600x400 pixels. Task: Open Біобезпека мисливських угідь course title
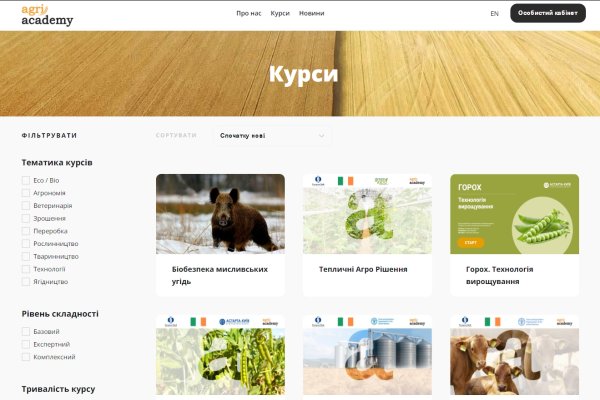(220, 275)
